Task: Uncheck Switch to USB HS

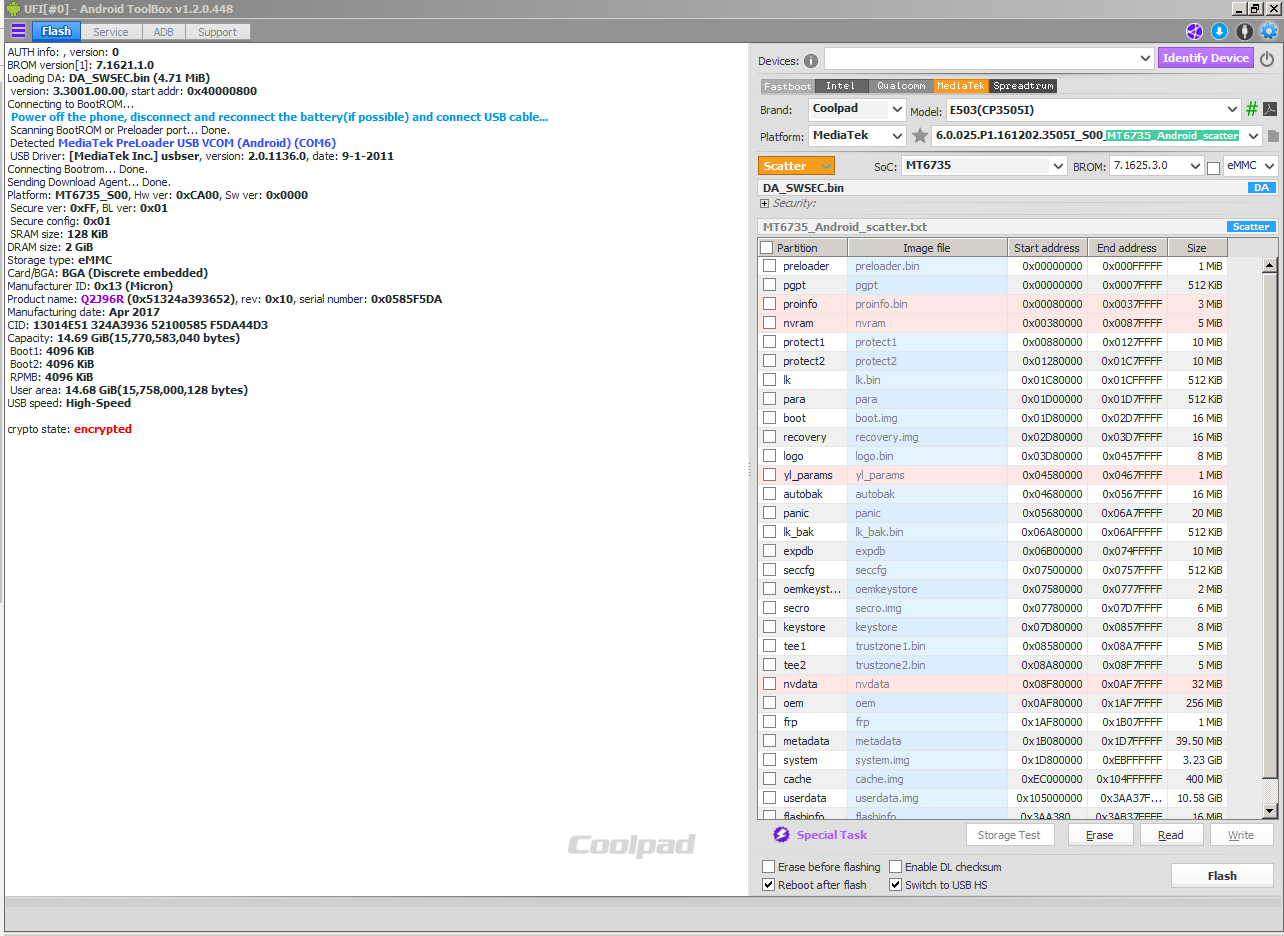Action: [895, 885]
